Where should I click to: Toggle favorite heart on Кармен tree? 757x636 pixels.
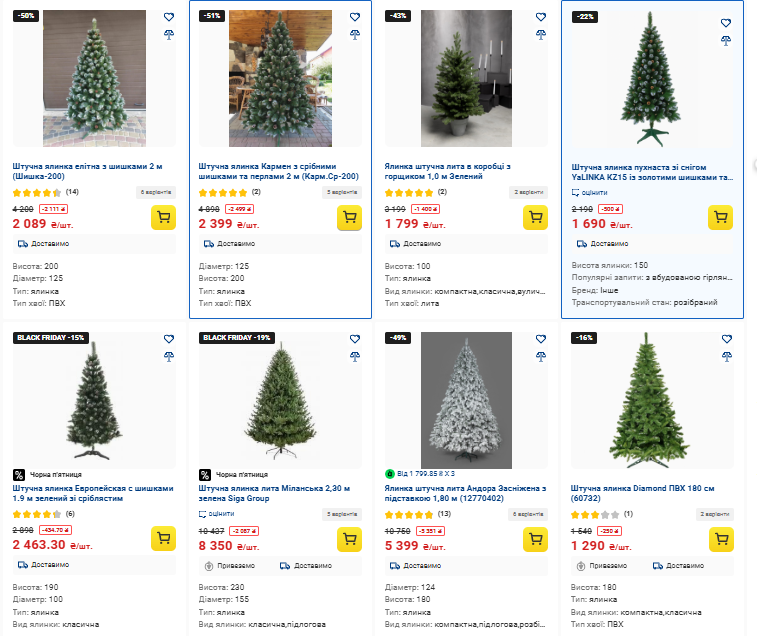click(355, 17)
